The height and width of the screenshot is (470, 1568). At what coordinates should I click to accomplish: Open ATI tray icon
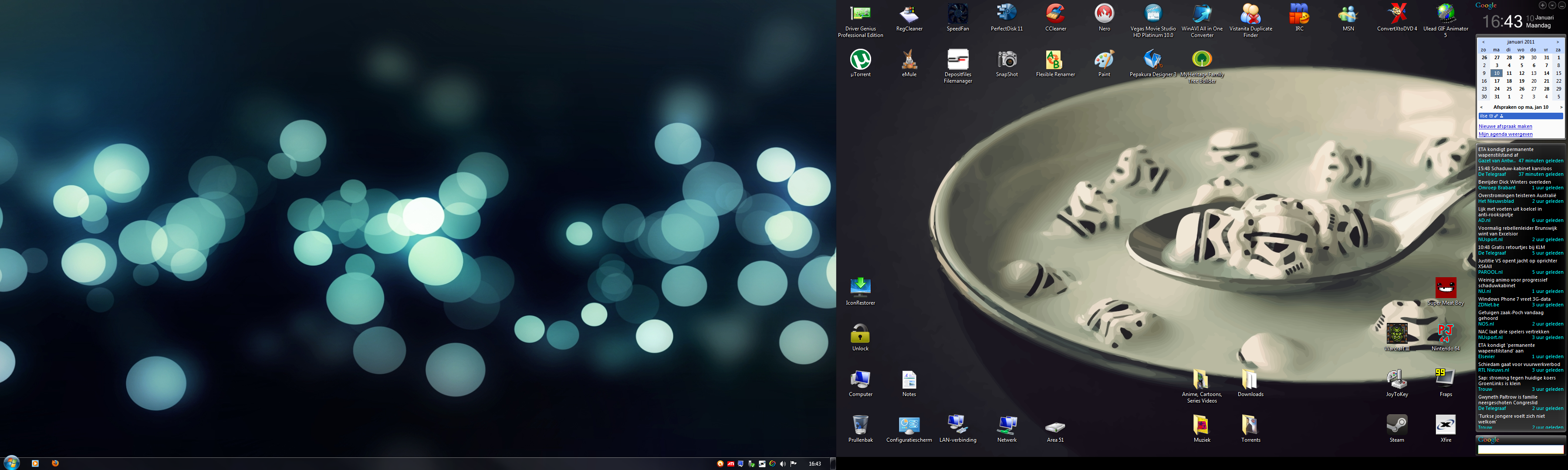point(730,464)
